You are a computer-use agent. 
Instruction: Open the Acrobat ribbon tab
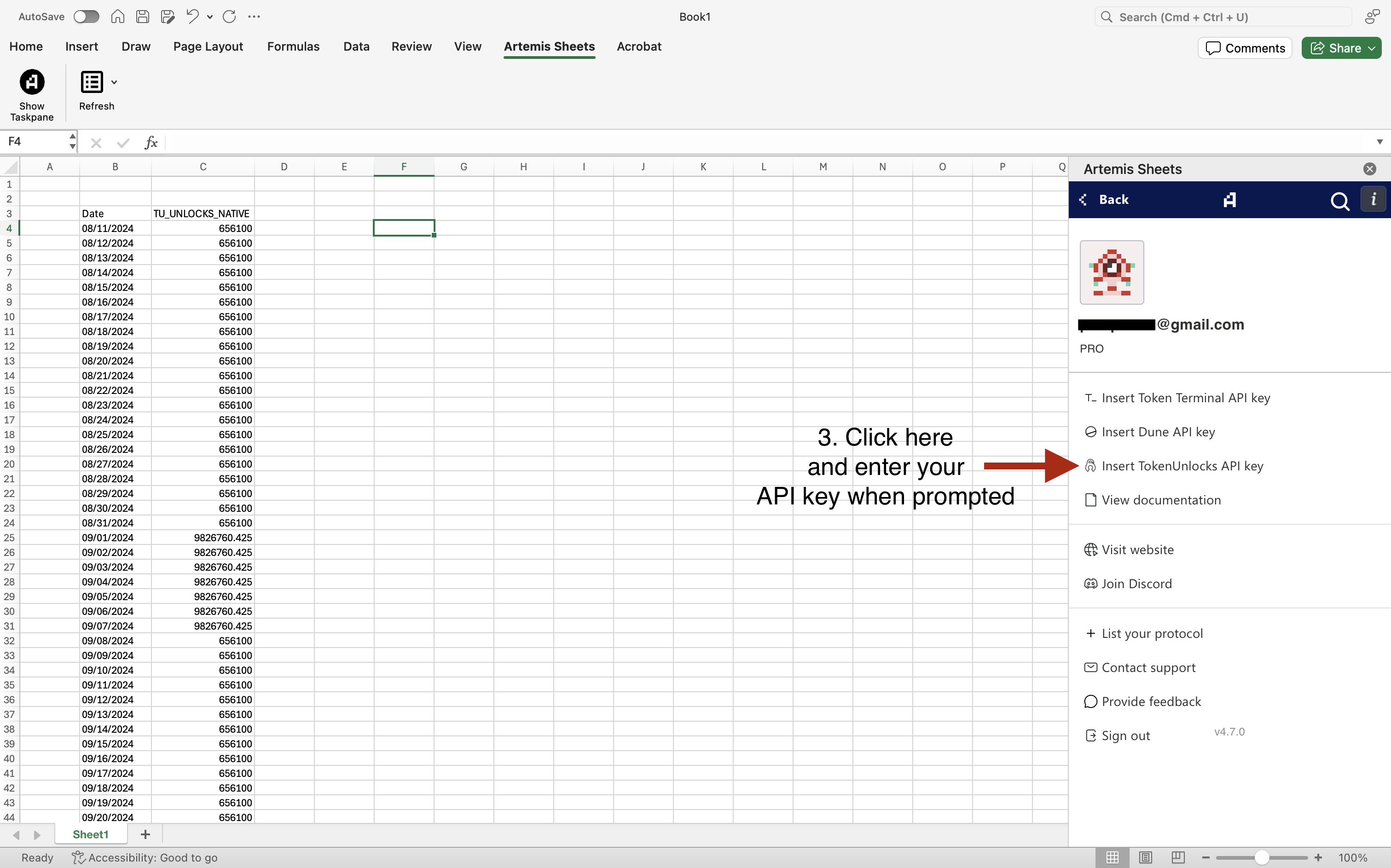click(639, 46)
